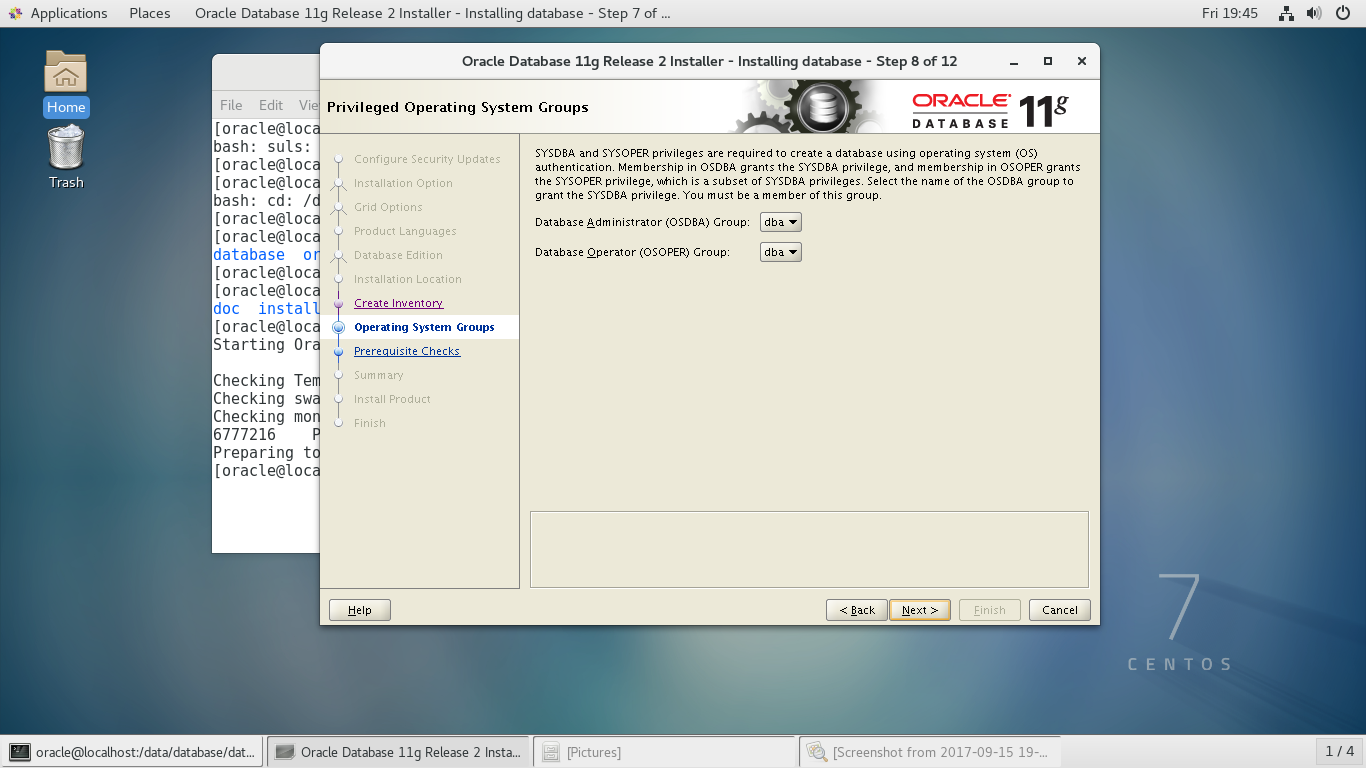
Task: Switch to Pictures taskbar item
Action: pyautogui.click(x=665, y=752)
